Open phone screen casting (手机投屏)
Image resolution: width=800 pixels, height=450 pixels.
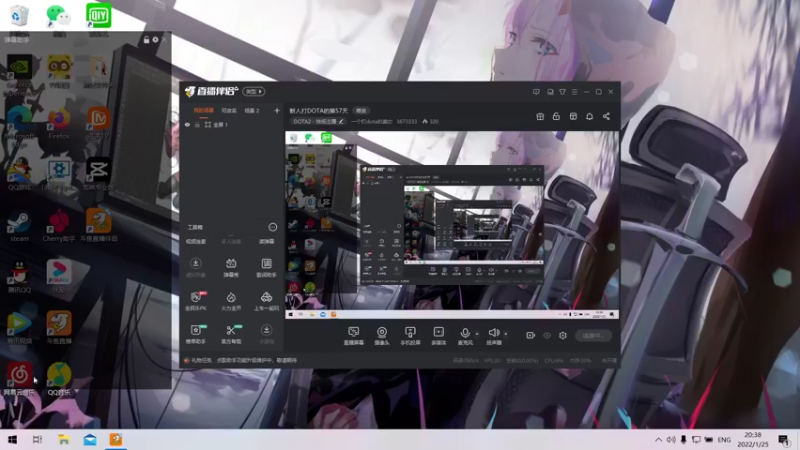(x=410, y=336)
